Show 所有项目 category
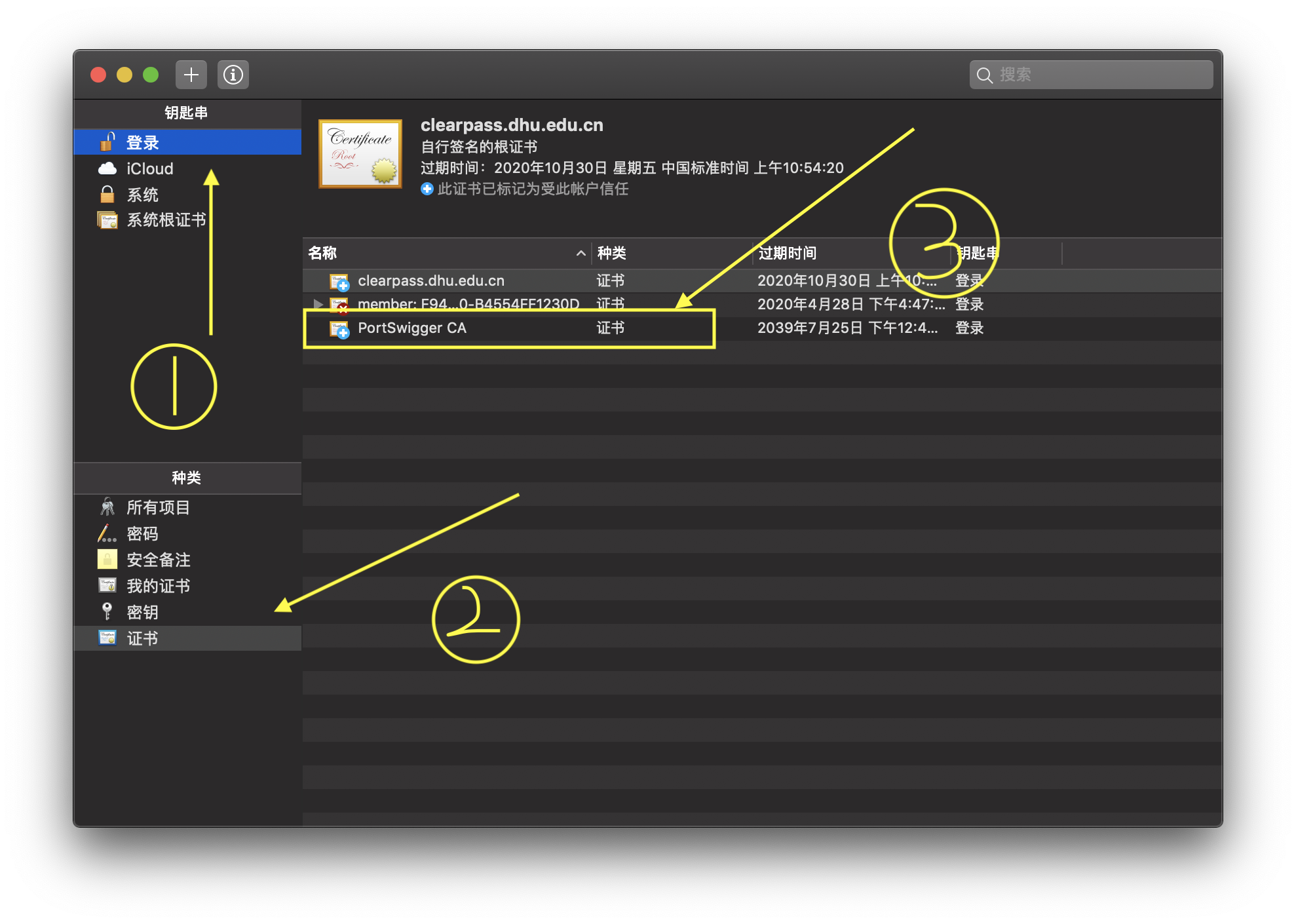Image resolution: width=1296 pixels, height=924 pixels. pos(157,507)
